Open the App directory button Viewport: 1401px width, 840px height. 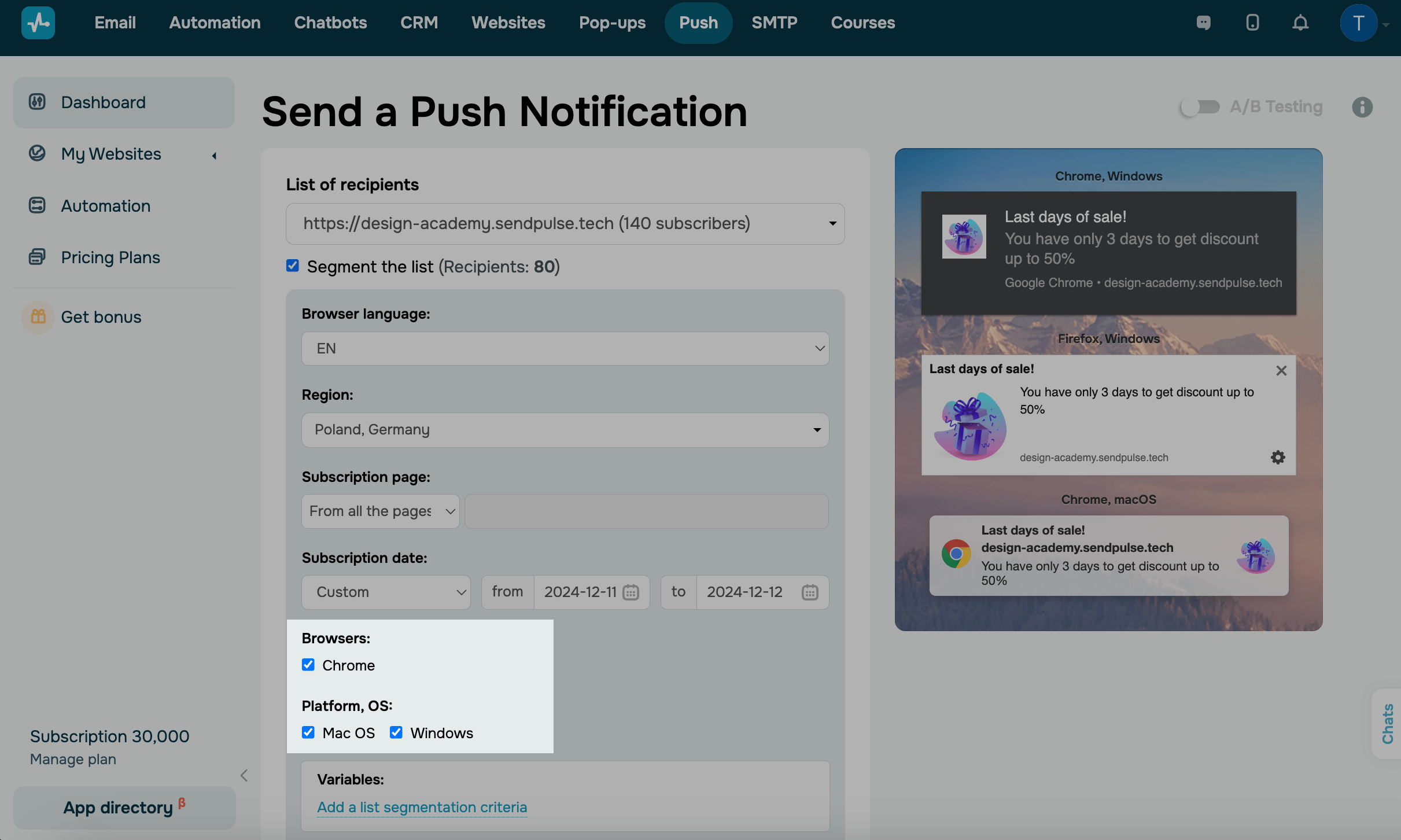[x=124, y=808]
